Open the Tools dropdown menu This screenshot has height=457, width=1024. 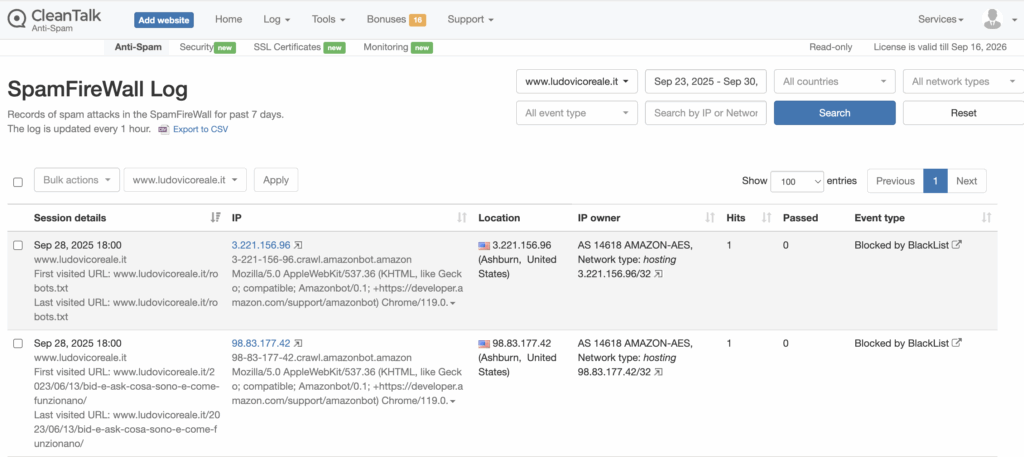(328, 20)
